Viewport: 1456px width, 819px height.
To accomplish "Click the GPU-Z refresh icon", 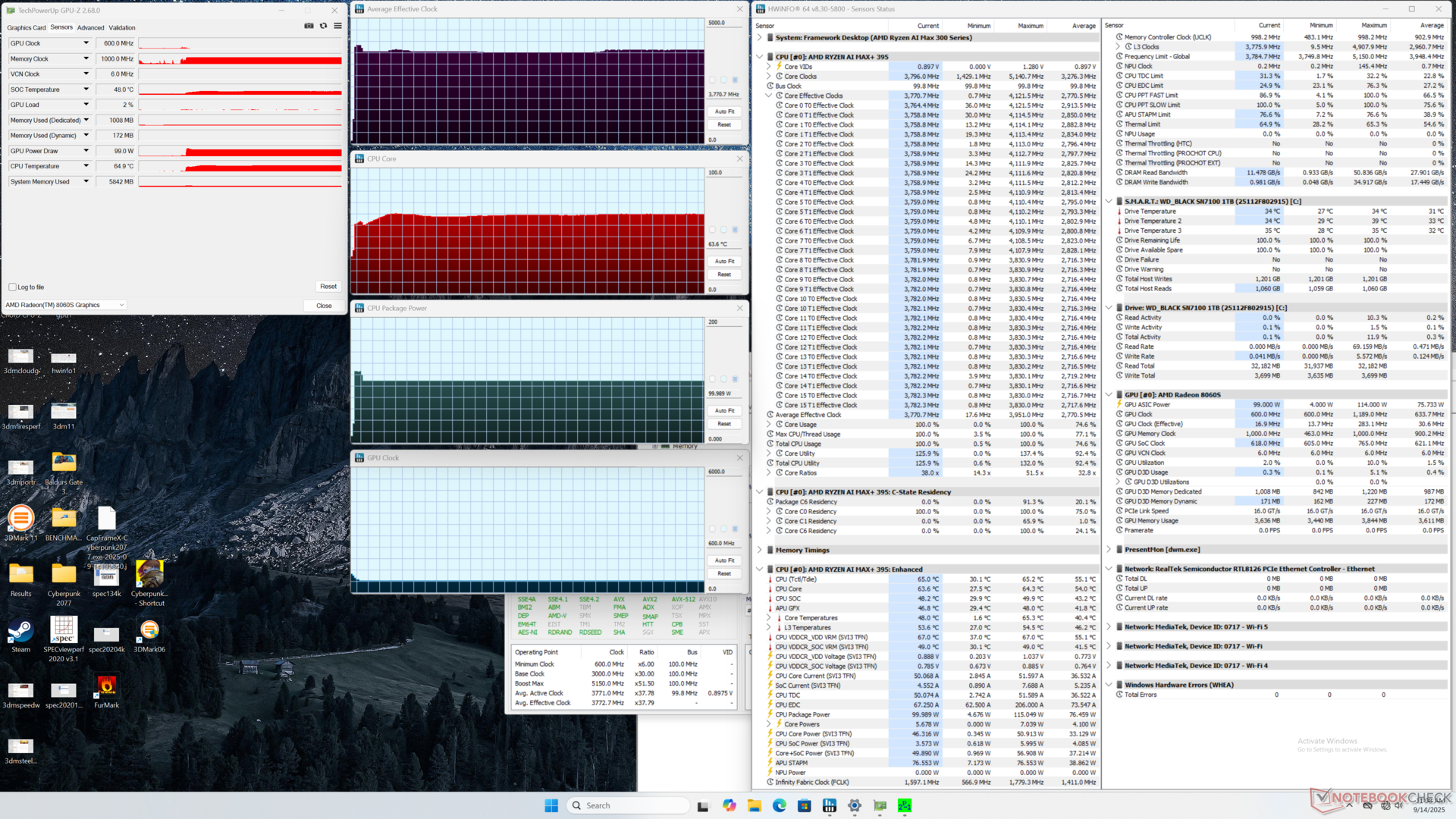I will (323, 26).
